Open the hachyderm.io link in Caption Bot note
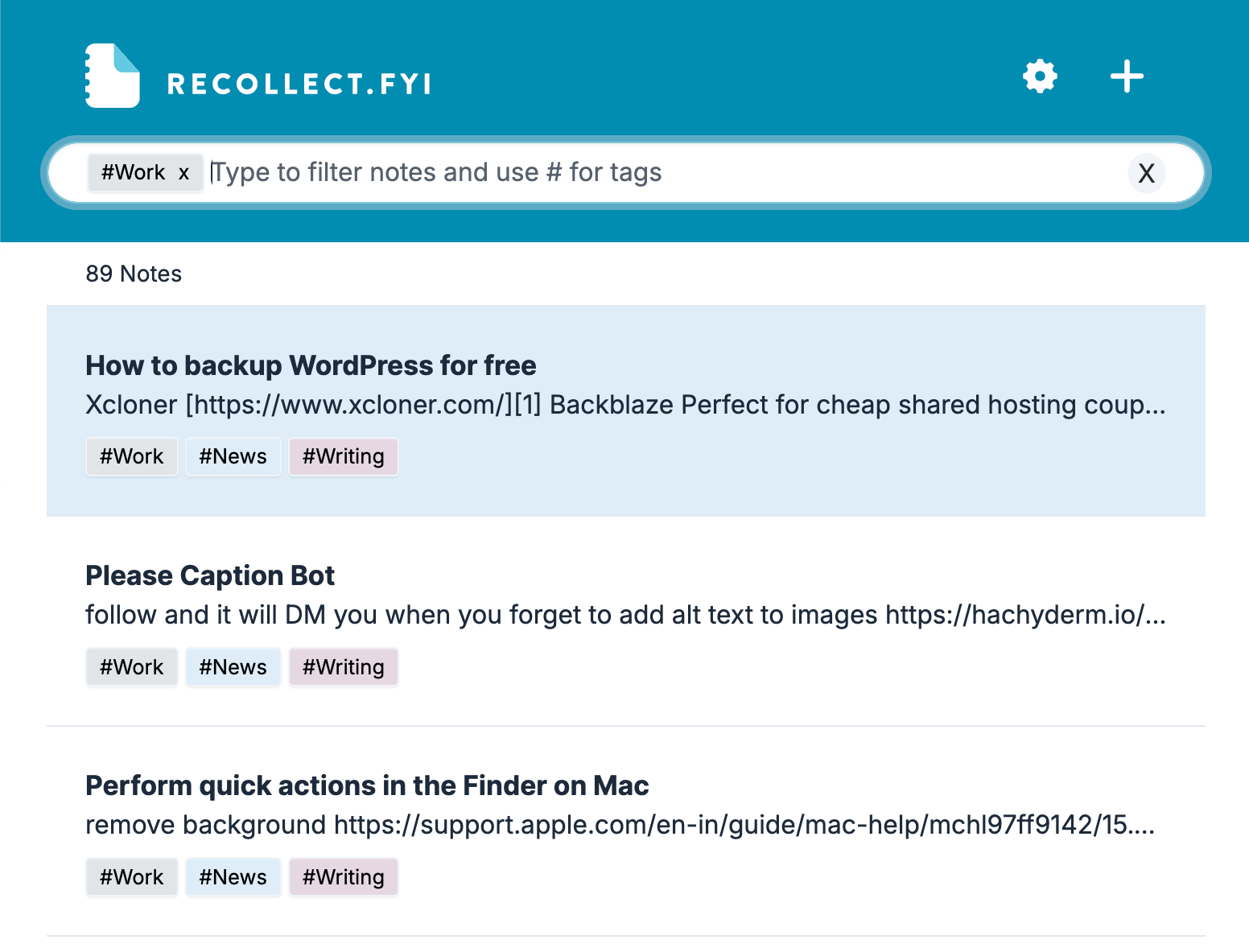The image size is (1249, 952). 1022,614
